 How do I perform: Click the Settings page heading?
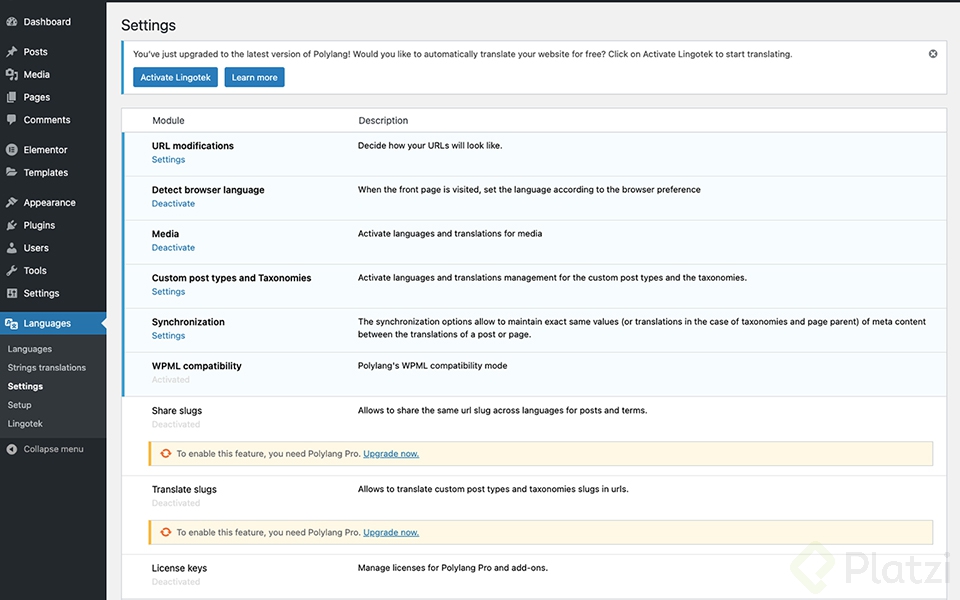tap(148, 25)
